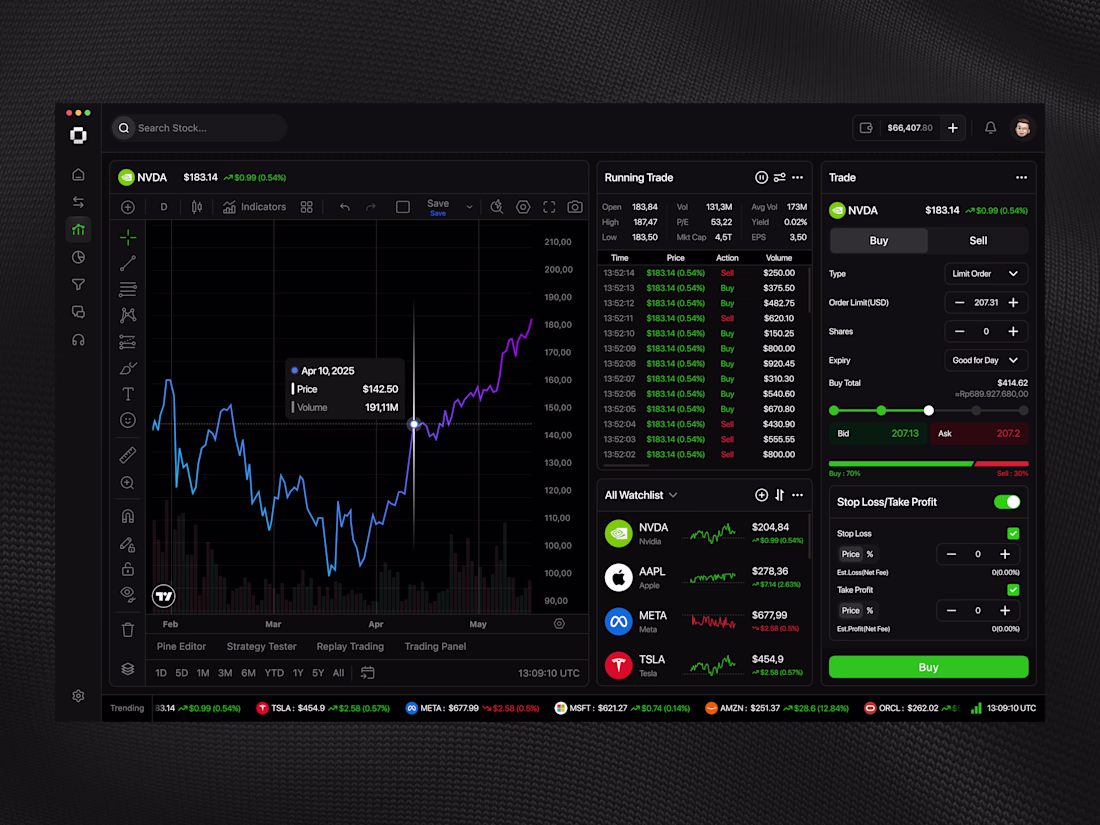Switch to Strategy Tester tab
The image size is (1100, 825).
coord(262,646)
